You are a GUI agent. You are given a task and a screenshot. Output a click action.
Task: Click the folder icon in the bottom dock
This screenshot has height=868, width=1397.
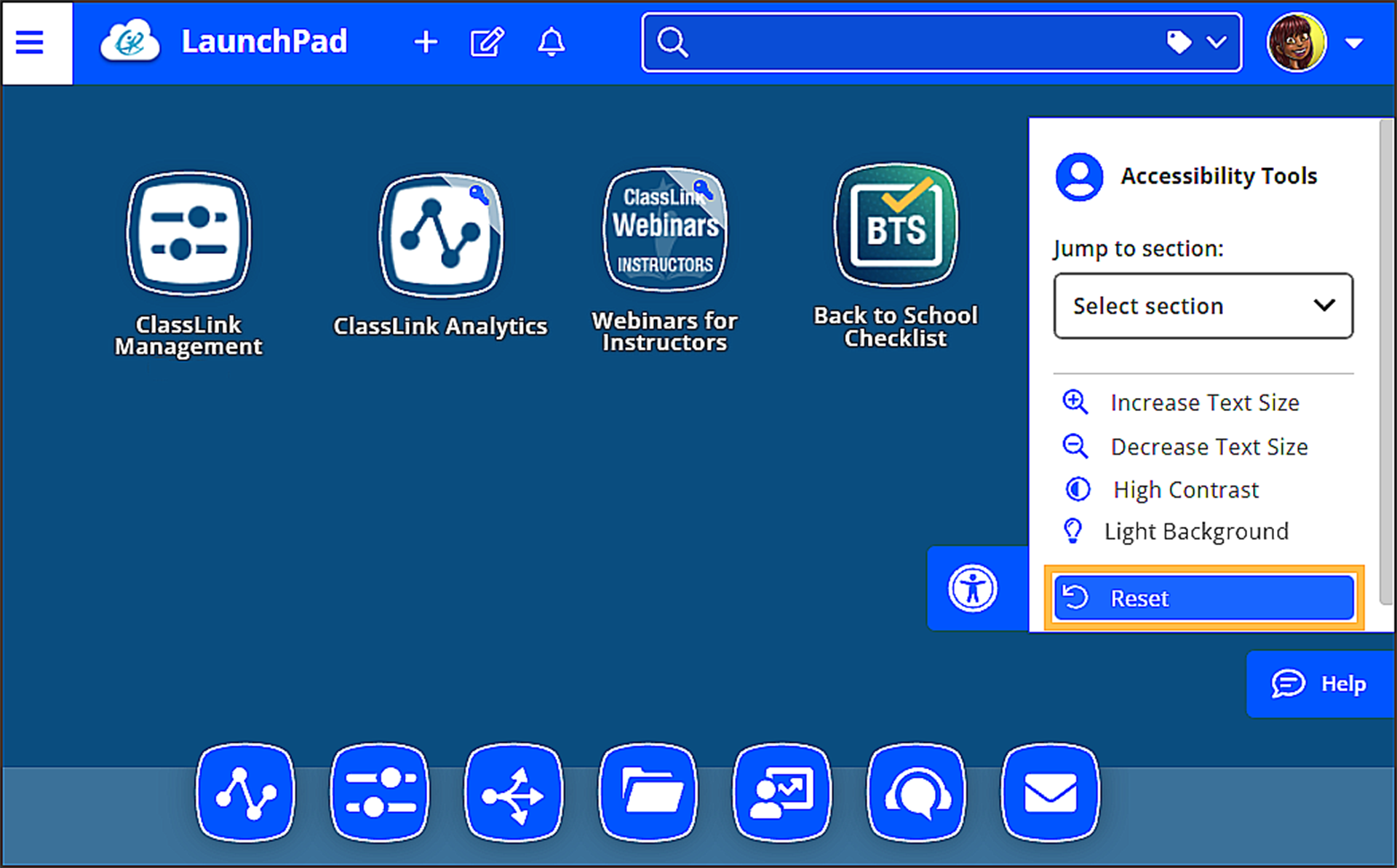click(x=647, y=792)
